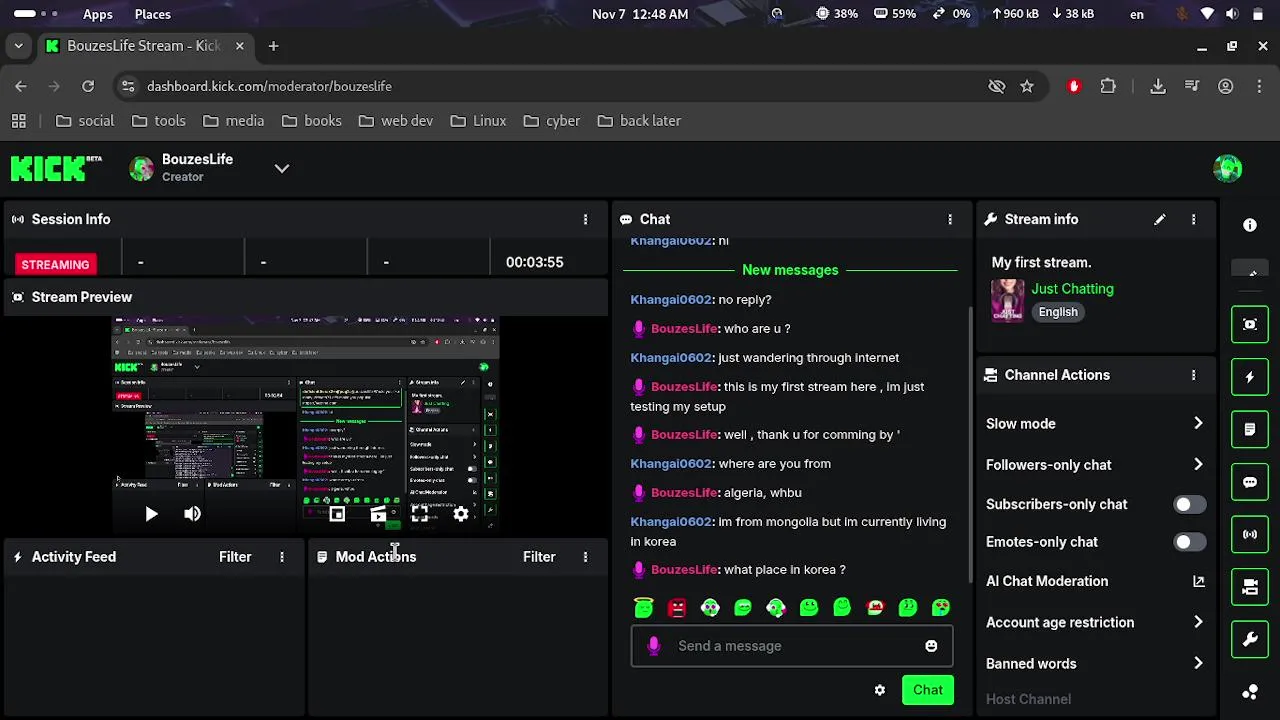This screenshot has height=720, width=1280.
Task: Open the Mod Actions three-dot menu
Action: pos(586,557)
